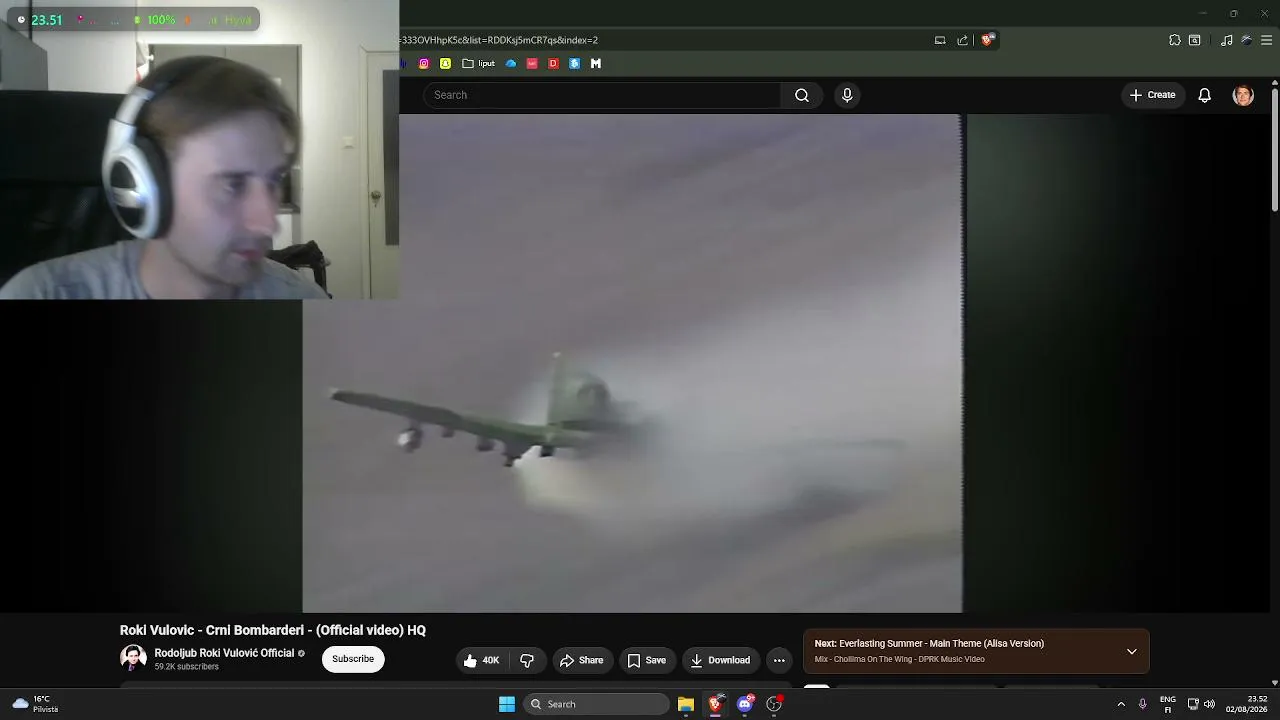Viewport: 1280px width, 720px height.
Task: Open the browser main hamburger menu
Action: pos(1267,40)
